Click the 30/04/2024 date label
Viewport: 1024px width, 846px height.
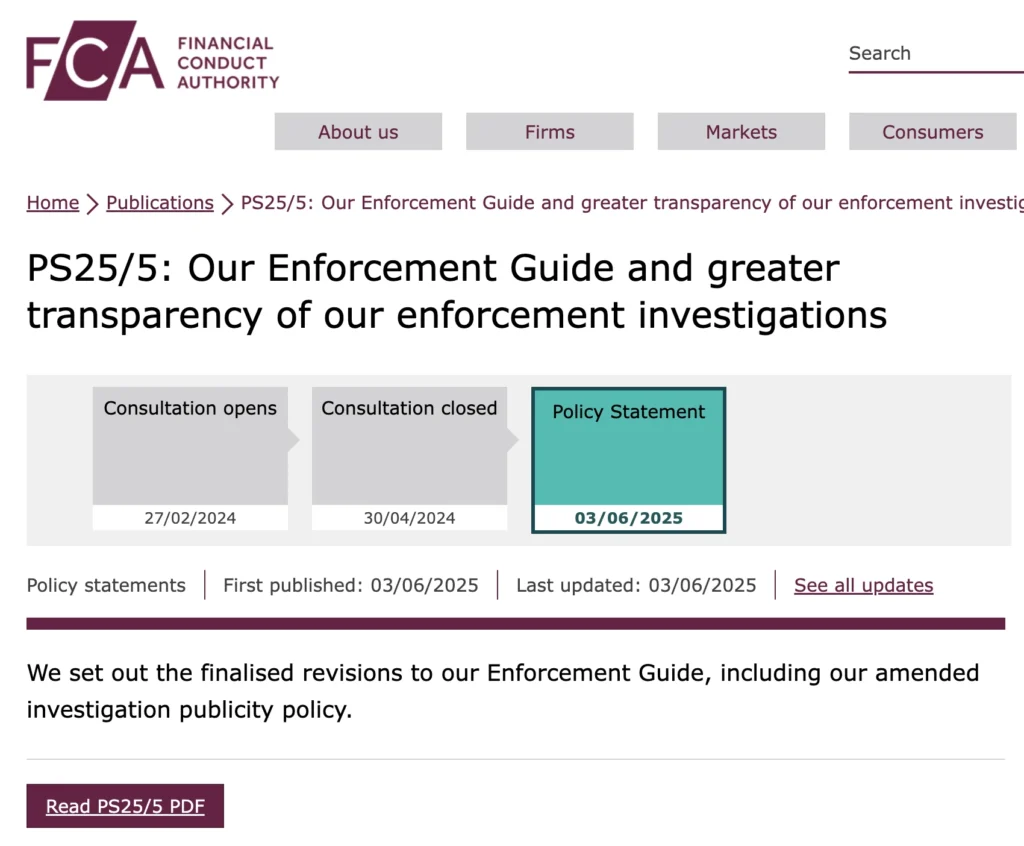click(409, 518)
